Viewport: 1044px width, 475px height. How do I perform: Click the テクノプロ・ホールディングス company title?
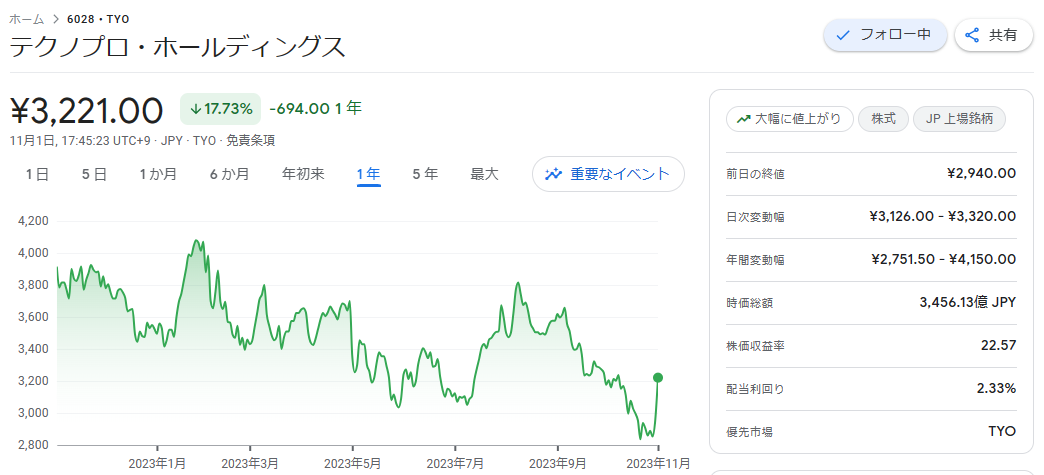click(x=178, y=47)
